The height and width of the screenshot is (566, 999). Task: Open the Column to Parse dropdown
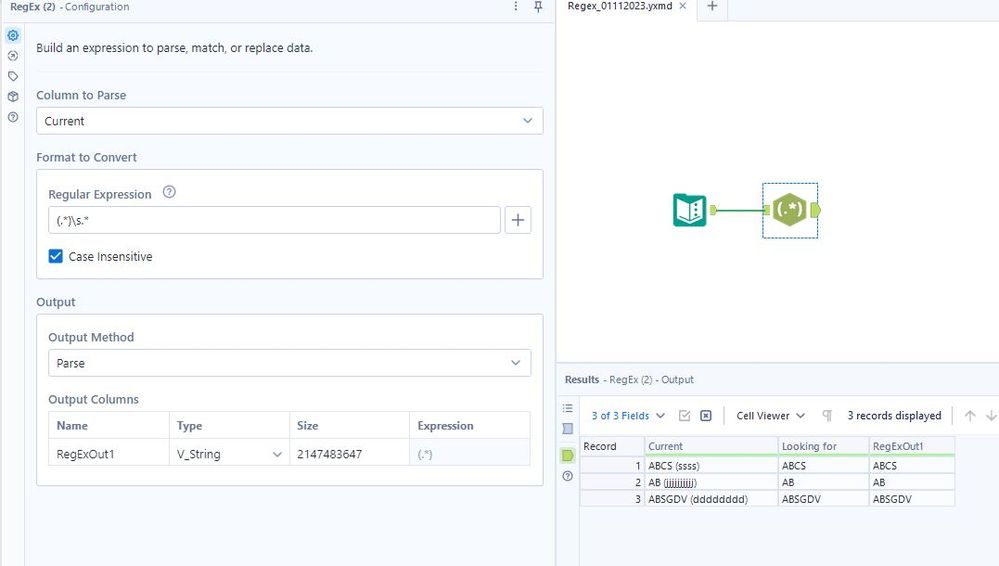pos(290,121)
